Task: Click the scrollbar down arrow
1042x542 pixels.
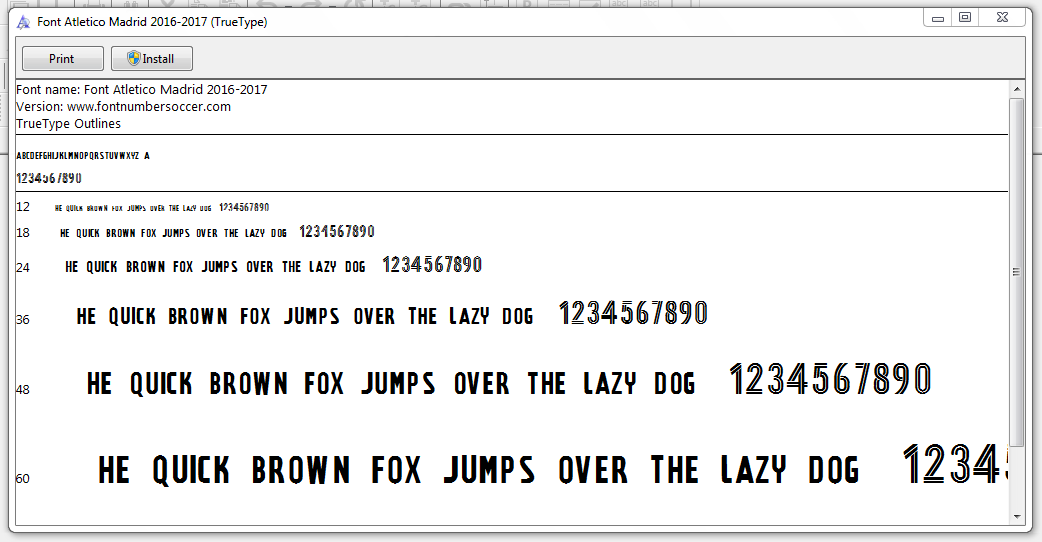Action: point(1017,517)
